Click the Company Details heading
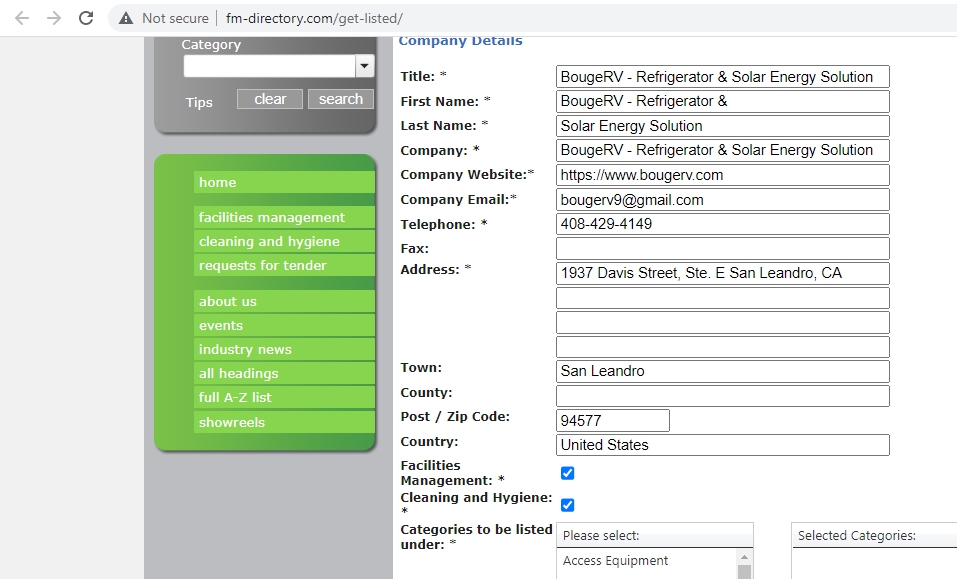This screenshot has width=957, height=579. [x=460, y=41]
